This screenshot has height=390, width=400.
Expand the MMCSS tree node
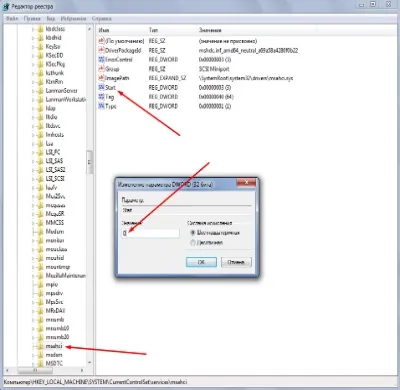33,223
